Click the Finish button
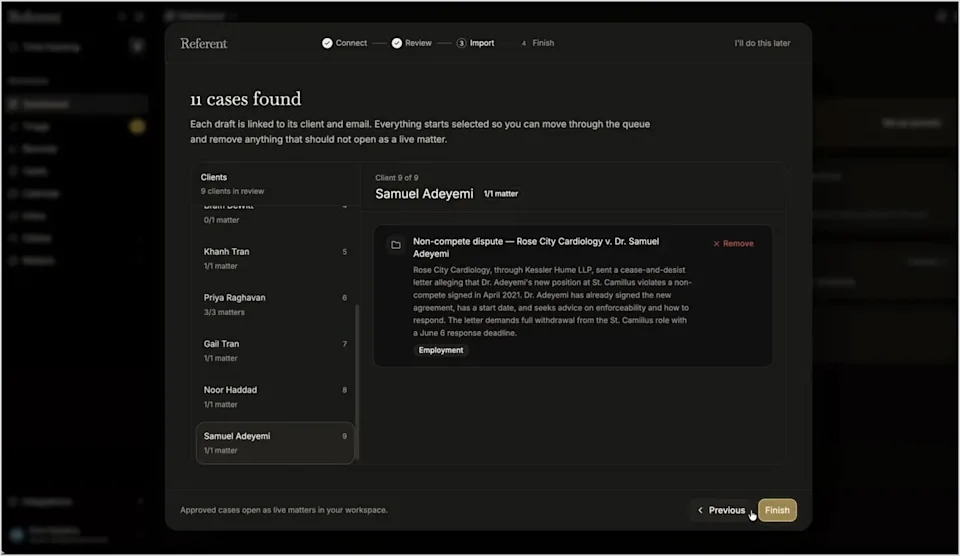 777,510
